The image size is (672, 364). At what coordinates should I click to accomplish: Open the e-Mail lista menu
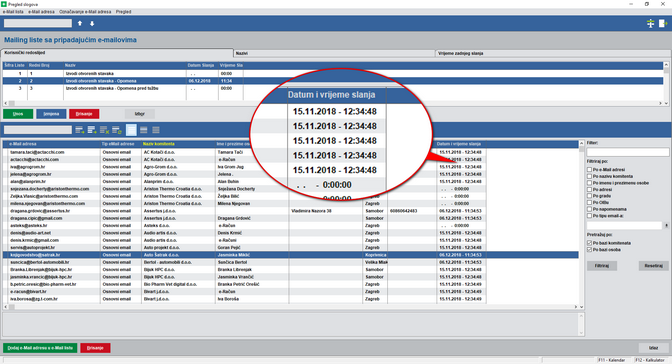click(x=13, y=12)
